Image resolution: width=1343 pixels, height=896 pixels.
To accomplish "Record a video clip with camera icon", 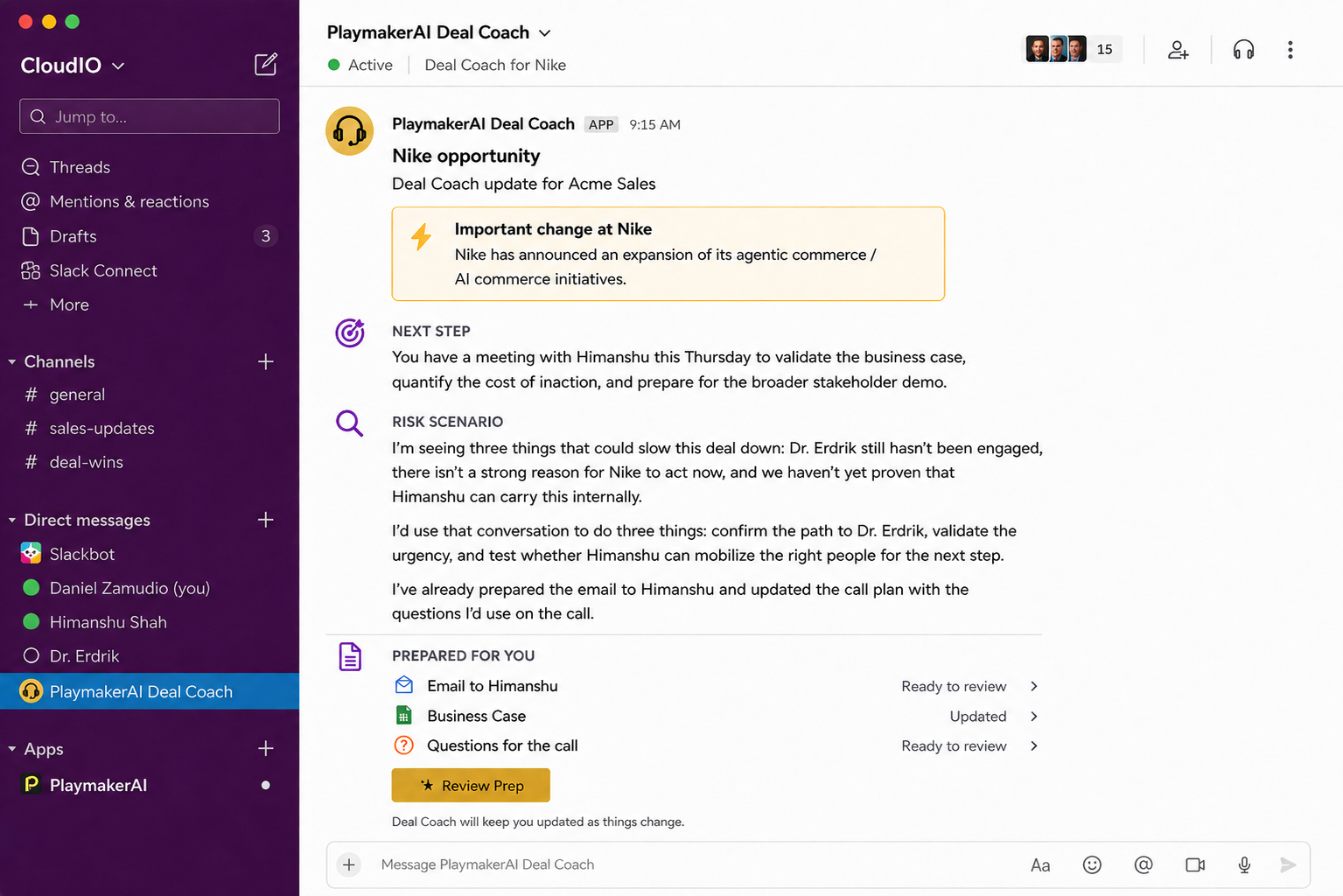I will coord(1195,864).
